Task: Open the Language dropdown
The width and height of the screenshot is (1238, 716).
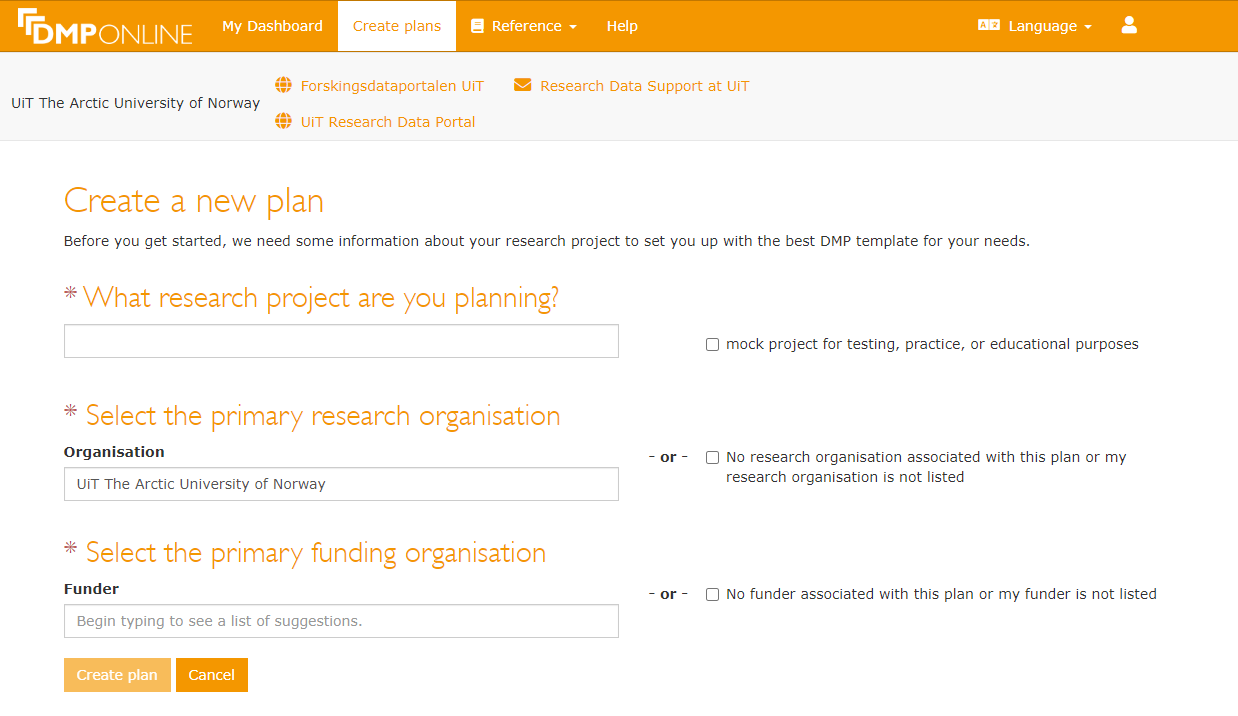Action: tap(1042, 26)
